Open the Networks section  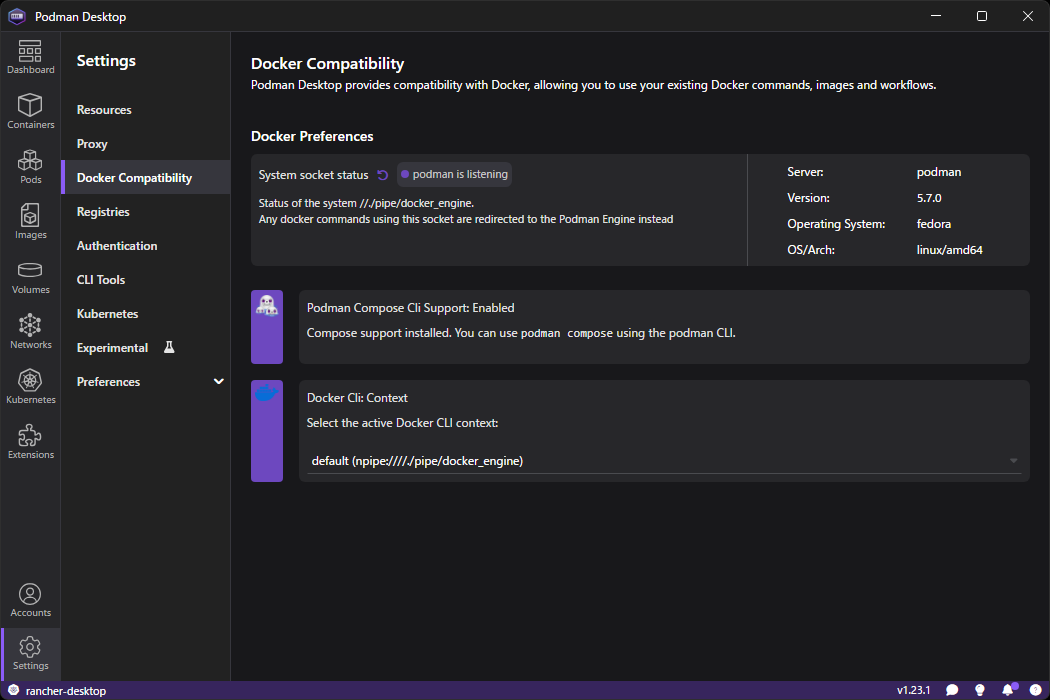pyautogui.click(x=30, y=332)
